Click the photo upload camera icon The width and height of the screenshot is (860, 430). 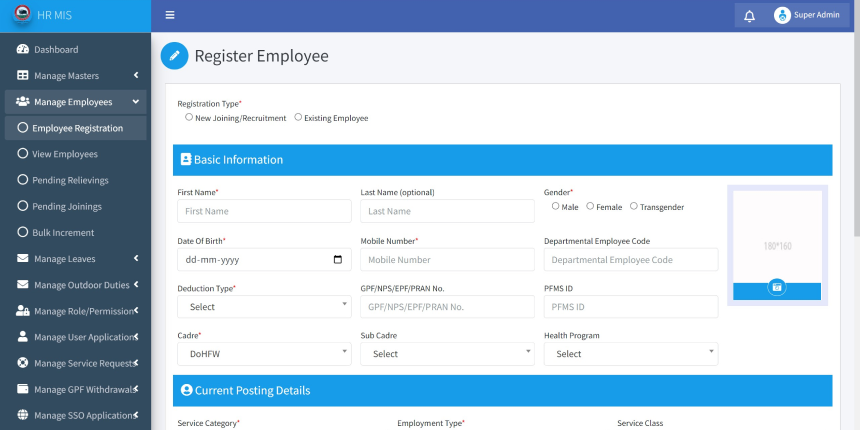tap(777, 287)
